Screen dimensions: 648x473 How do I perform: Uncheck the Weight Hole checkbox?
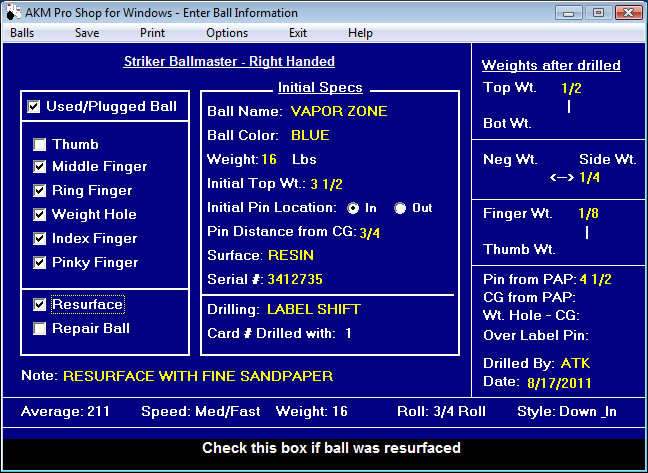coord(40,215)
